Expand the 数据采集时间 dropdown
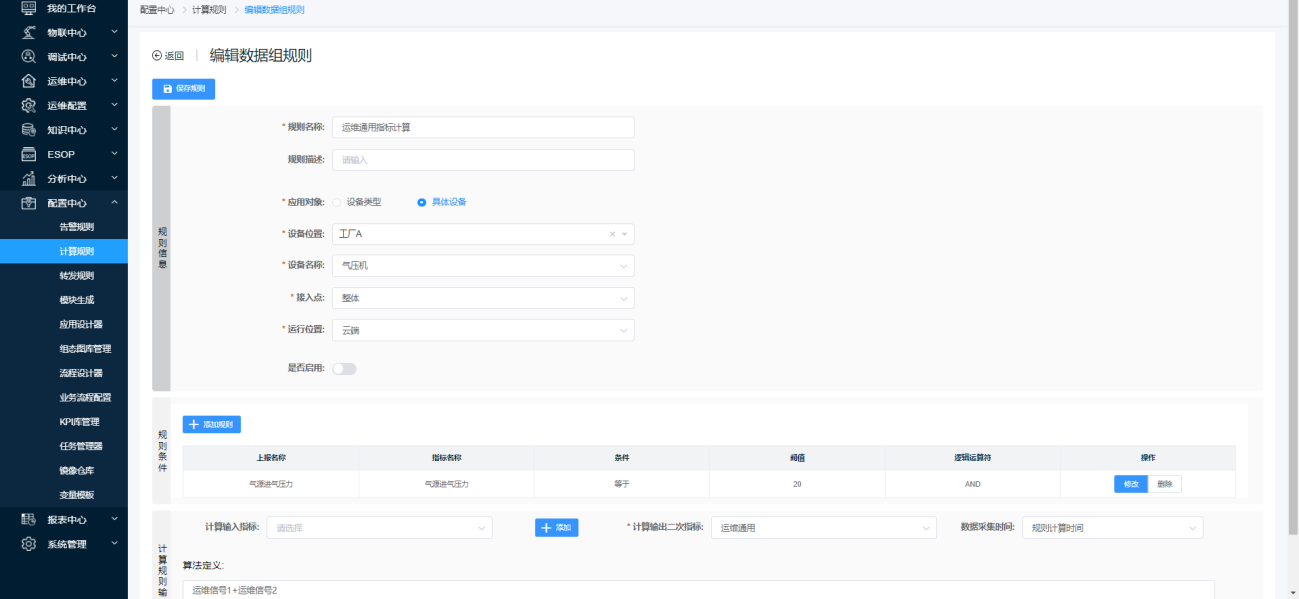 click(1112, 528)
